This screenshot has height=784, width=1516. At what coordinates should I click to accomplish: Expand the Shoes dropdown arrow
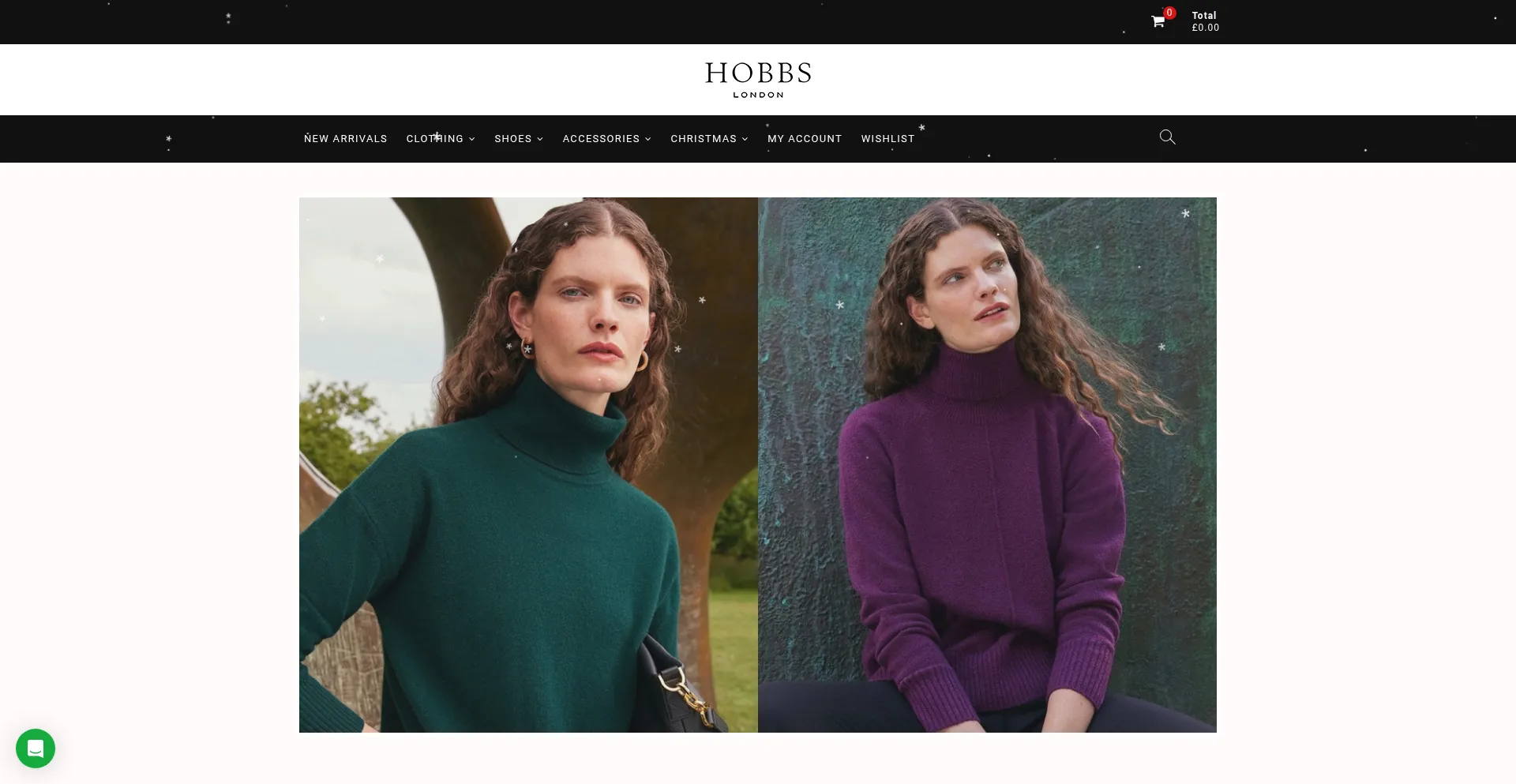pyautogui.click(x=540, y=139)
